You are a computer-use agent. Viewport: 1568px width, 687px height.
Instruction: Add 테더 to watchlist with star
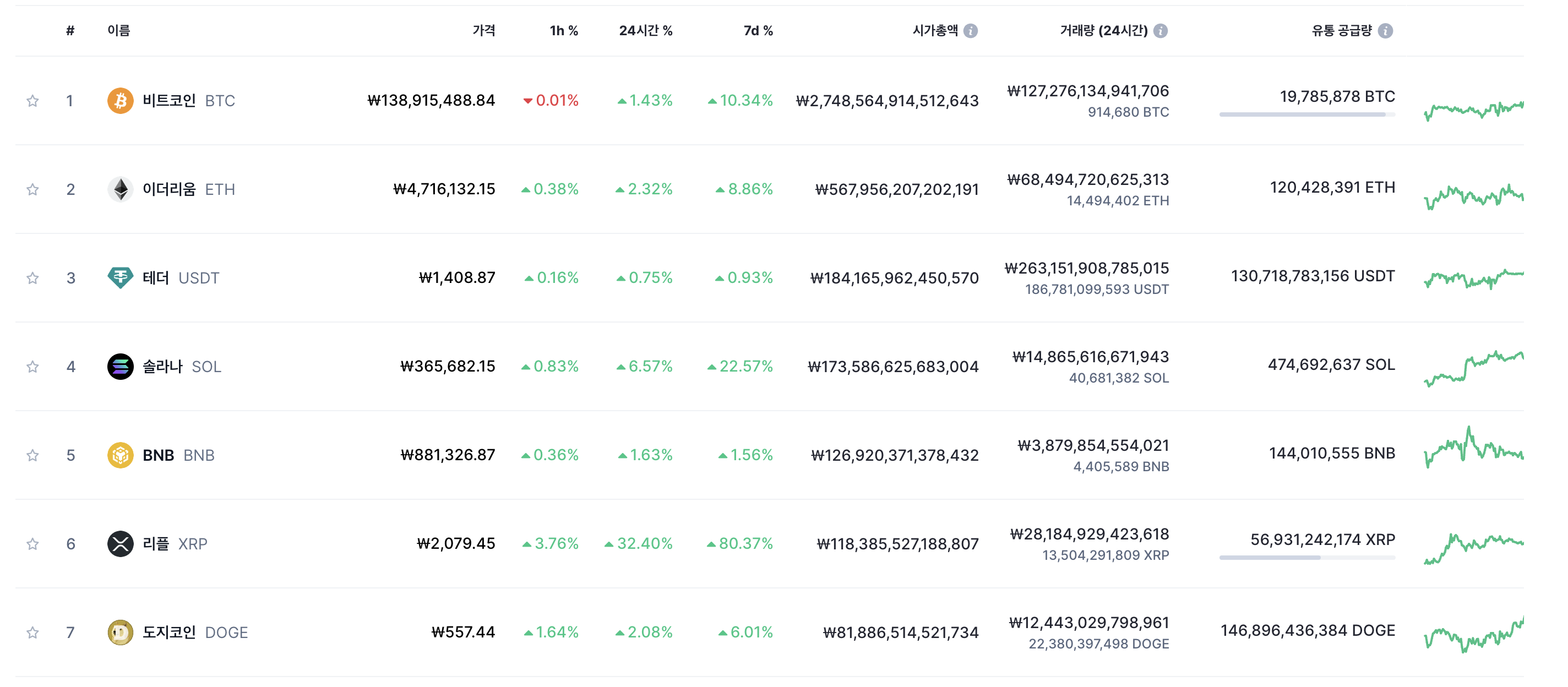click(x=33, y=278)
